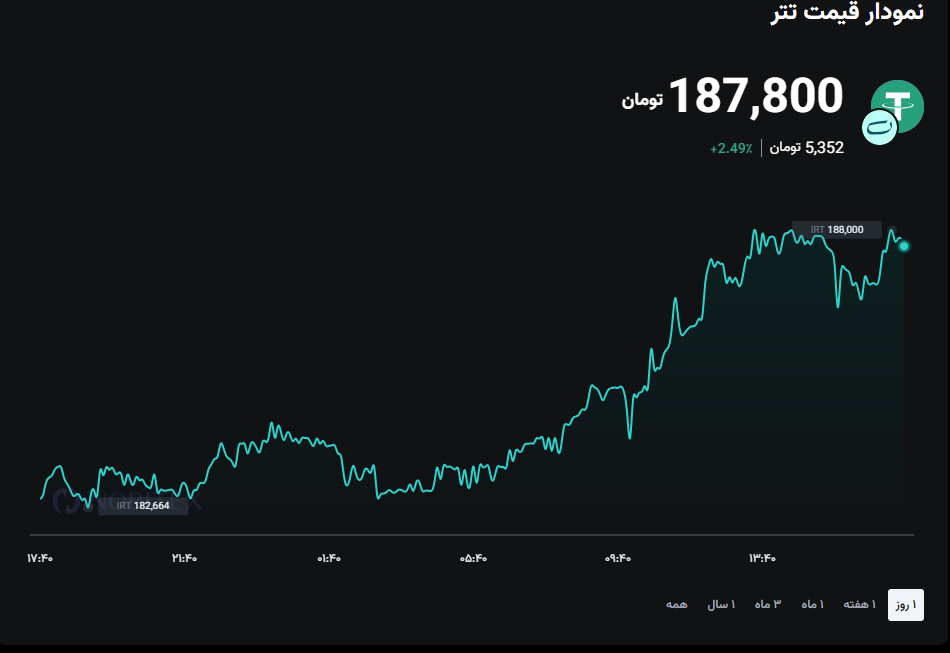Select the ۱ ماه time range tab

(812, 605)
